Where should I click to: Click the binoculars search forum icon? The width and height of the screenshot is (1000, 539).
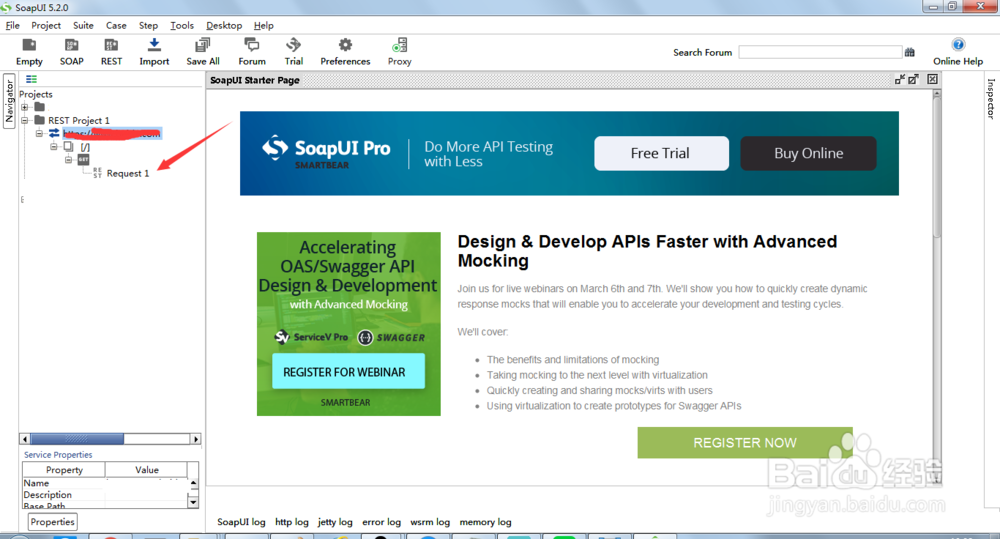click(909, 52)
